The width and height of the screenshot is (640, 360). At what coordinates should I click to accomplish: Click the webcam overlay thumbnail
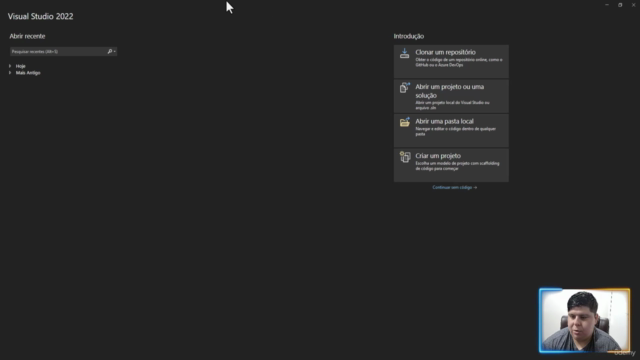point(584,320)
